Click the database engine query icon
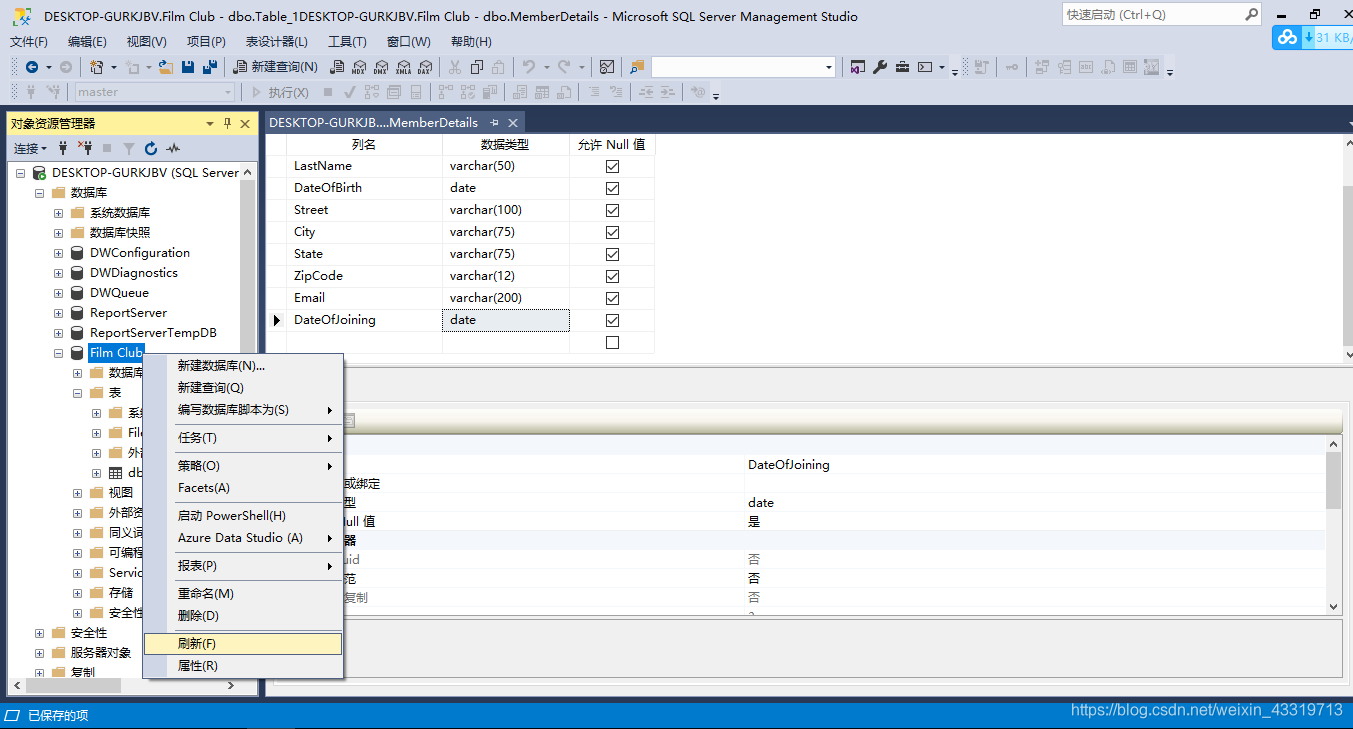Viewport: 1353px width, 729px height. click(x=336, y=67)
